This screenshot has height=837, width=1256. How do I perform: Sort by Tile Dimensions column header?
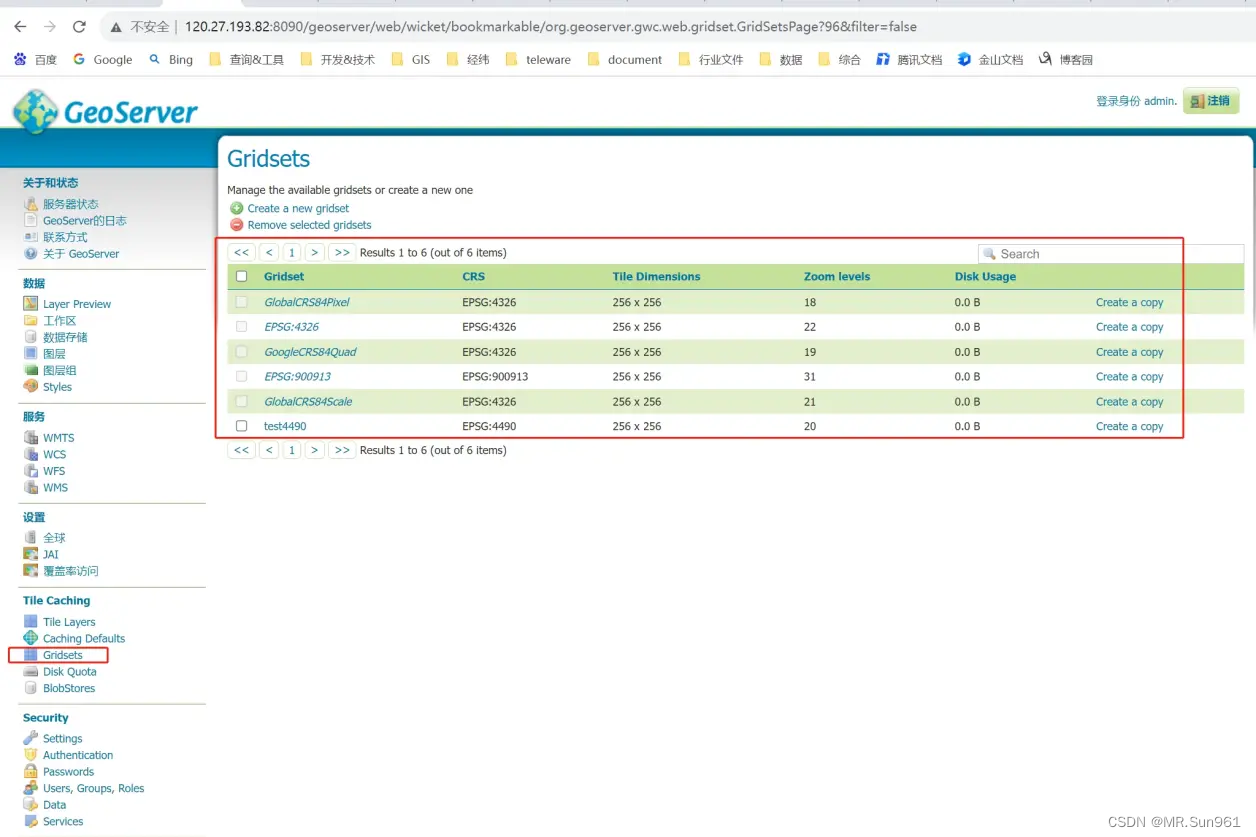coord(656,277)
